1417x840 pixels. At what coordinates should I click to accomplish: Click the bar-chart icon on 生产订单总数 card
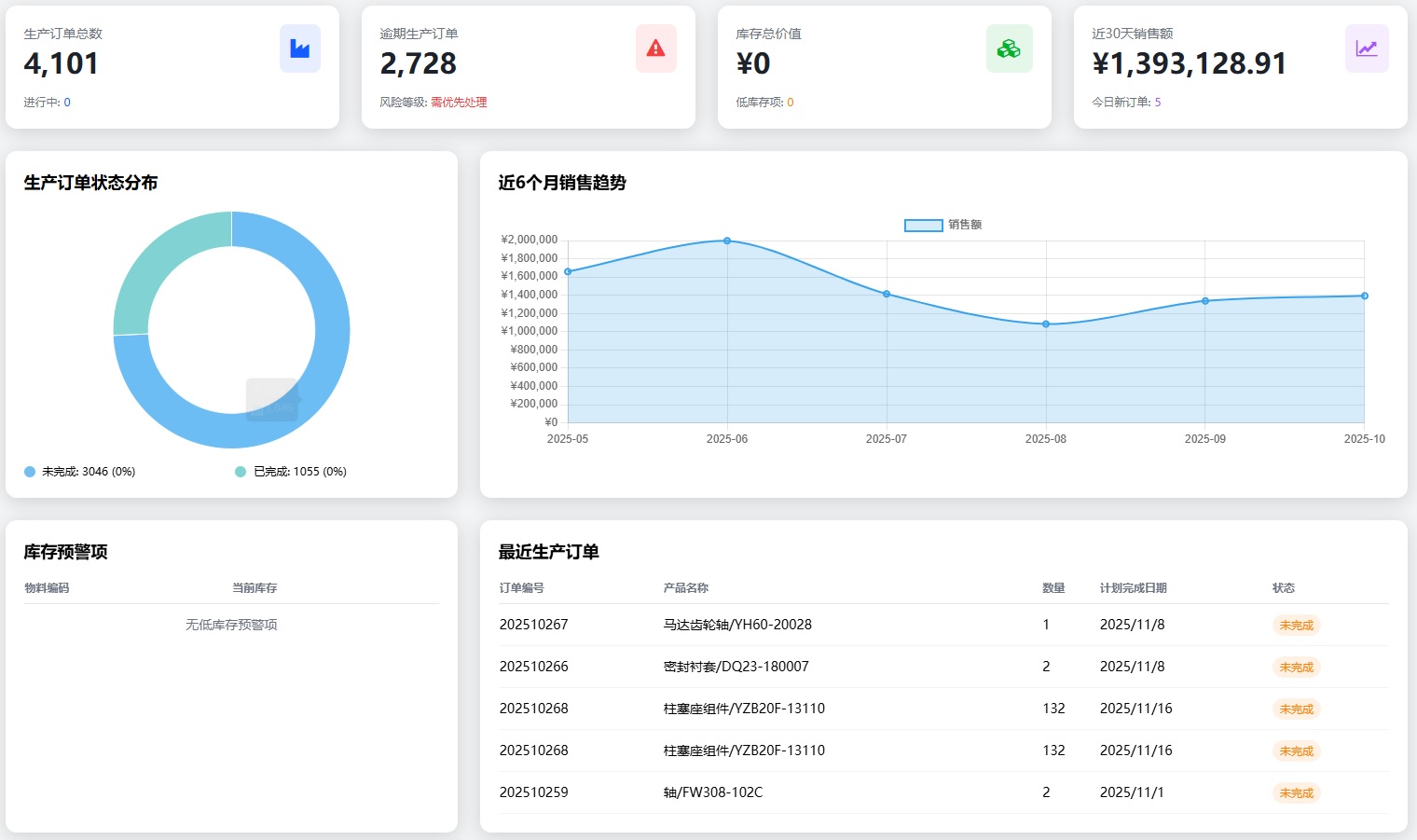[x=299, y=48]
